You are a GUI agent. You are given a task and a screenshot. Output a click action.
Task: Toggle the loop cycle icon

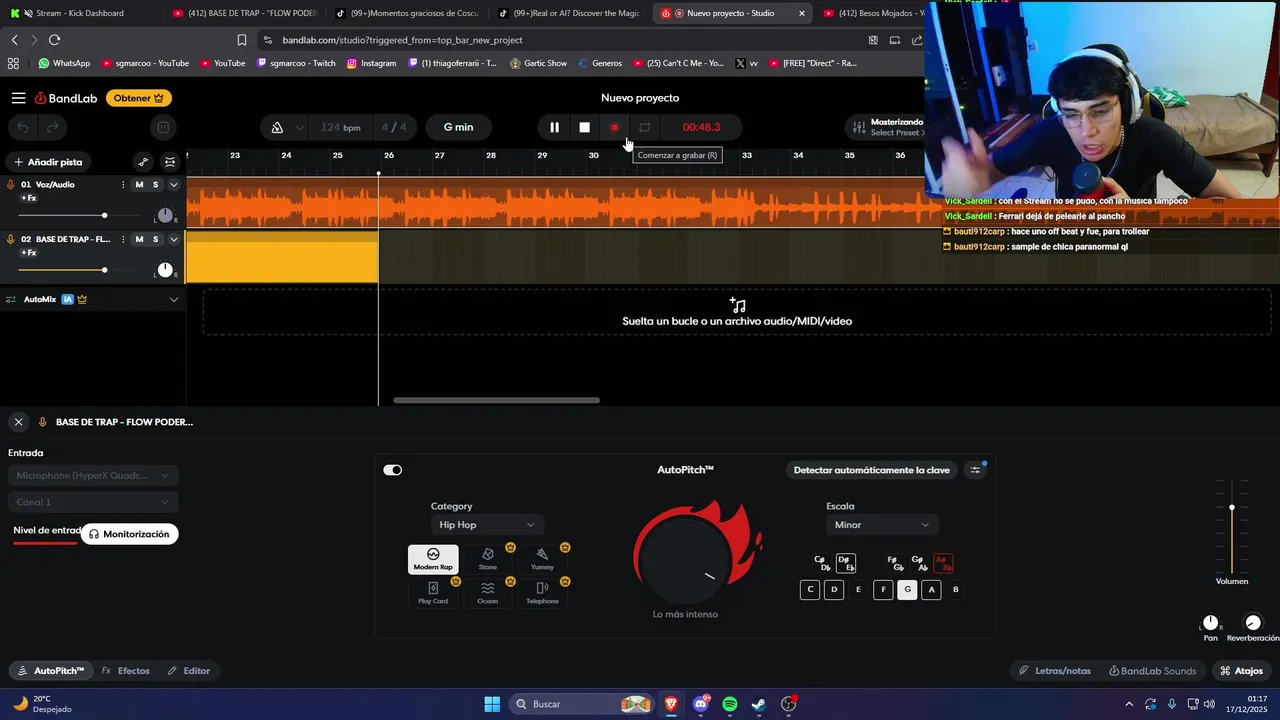tap(645, 127)
